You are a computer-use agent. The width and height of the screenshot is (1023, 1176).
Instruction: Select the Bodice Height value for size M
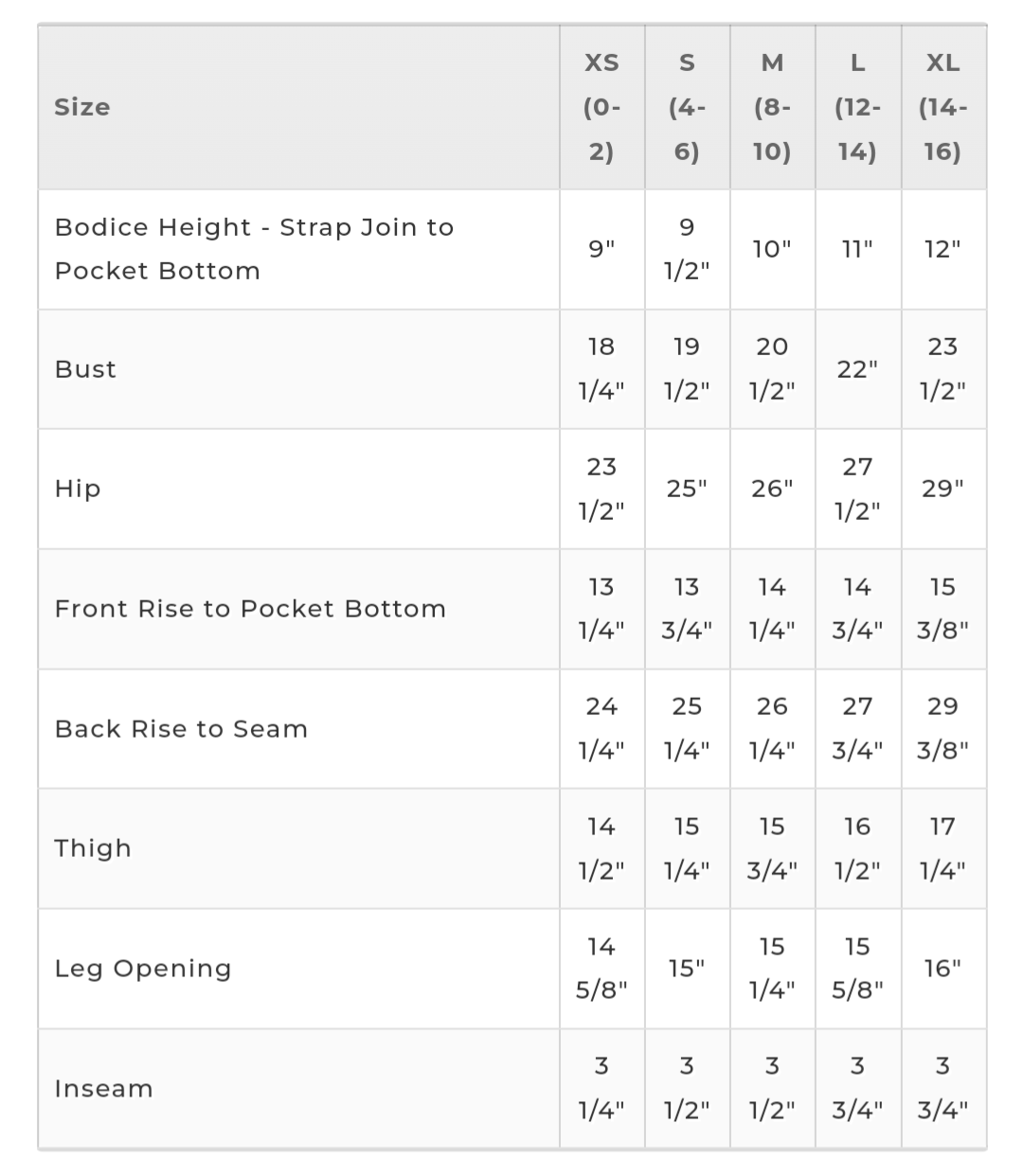pos(772,249)
